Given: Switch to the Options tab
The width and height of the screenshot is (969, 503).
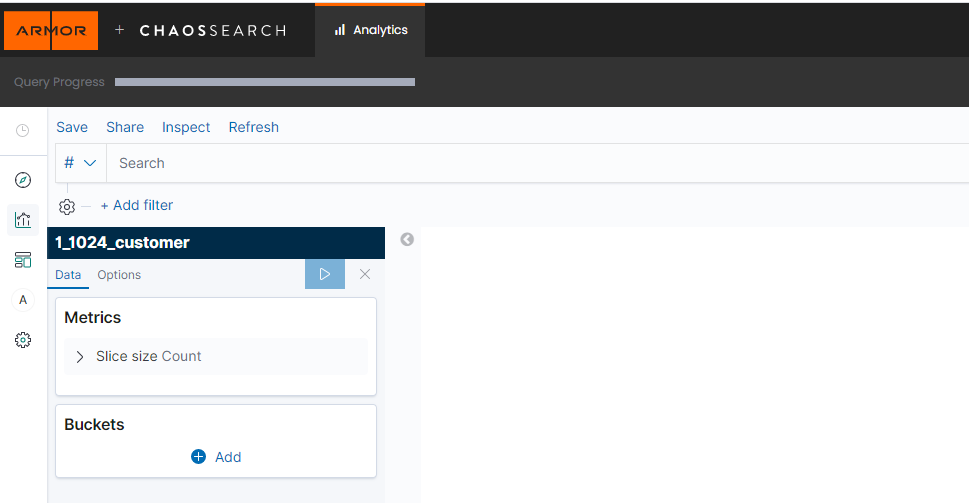Looking at the screenshot, I should coord(119,275).
